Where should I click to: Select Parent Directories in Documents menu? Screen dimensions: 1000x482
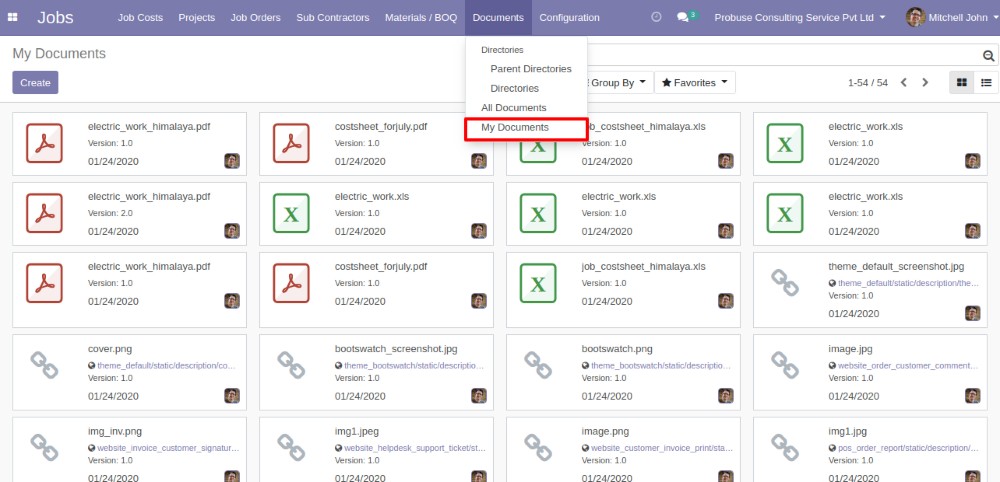tap(530, 69)
